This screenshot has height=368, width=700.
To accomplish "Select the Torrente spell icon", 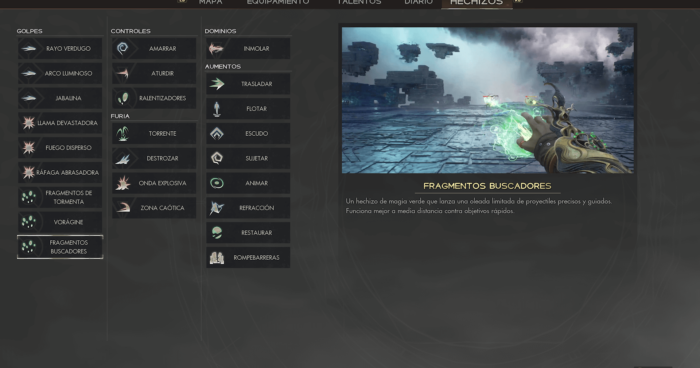I will tap(122, 133).
